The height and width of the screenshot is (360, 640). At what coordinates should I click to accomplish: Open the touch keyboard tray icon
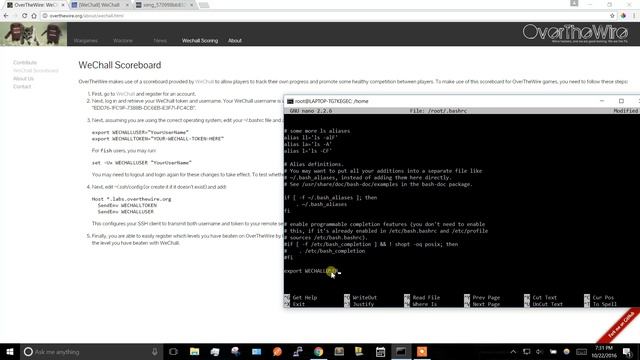point(581,351)
